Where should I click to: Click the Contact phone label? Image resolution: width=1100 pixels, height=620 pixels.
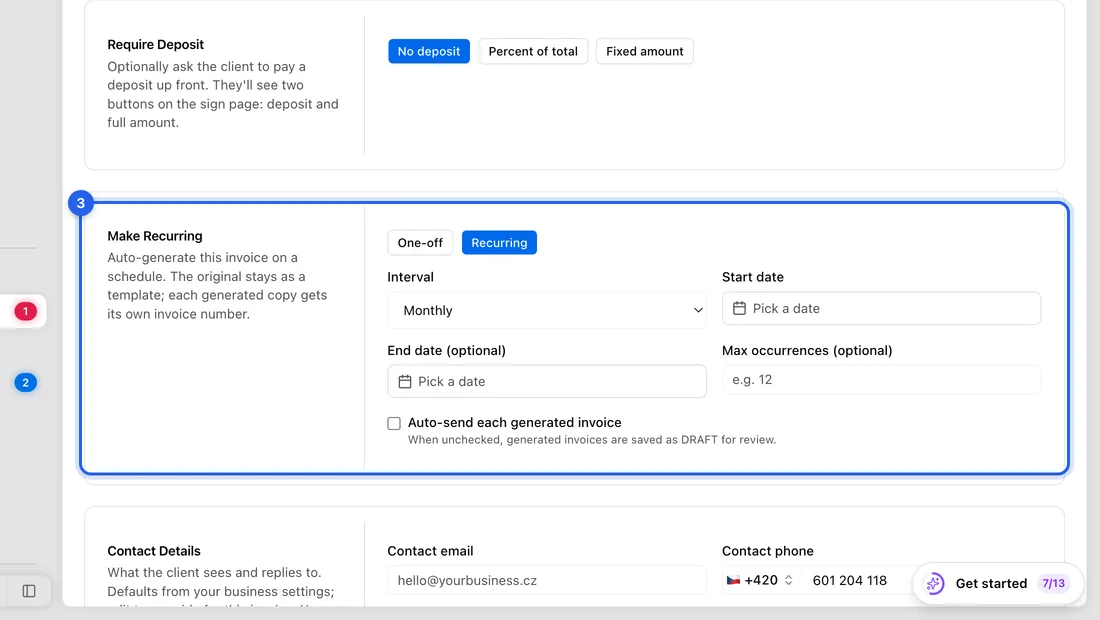tap(767, 551)
